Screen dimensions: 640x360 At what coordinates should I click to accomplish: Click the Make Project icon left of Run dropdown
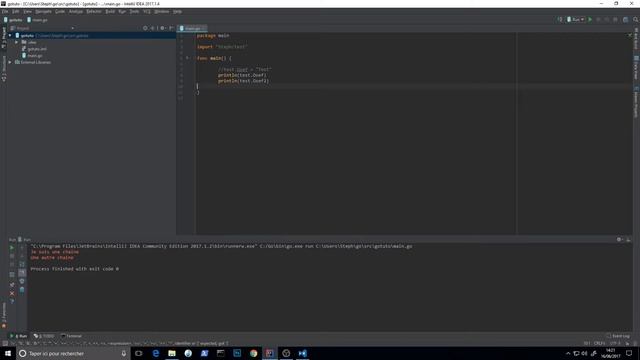click(x=560, y=19)
